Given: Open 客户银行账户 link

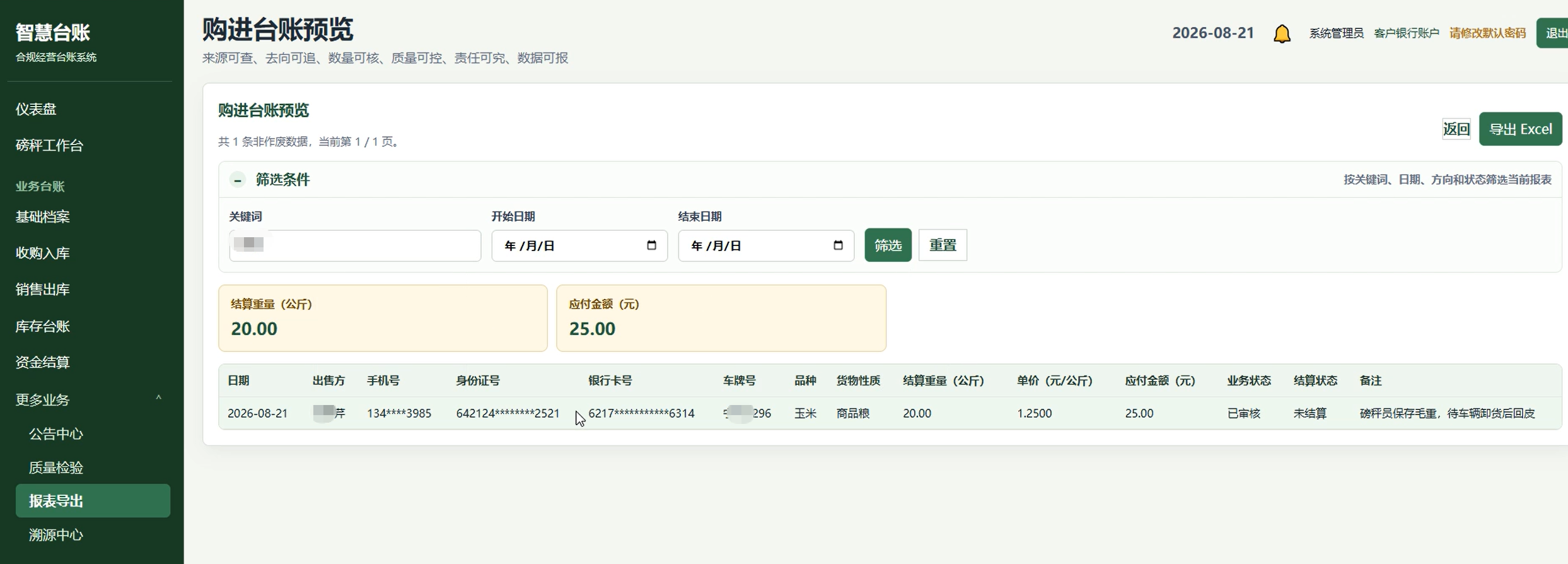Looking at the screenshot, I should point(1406,33).
